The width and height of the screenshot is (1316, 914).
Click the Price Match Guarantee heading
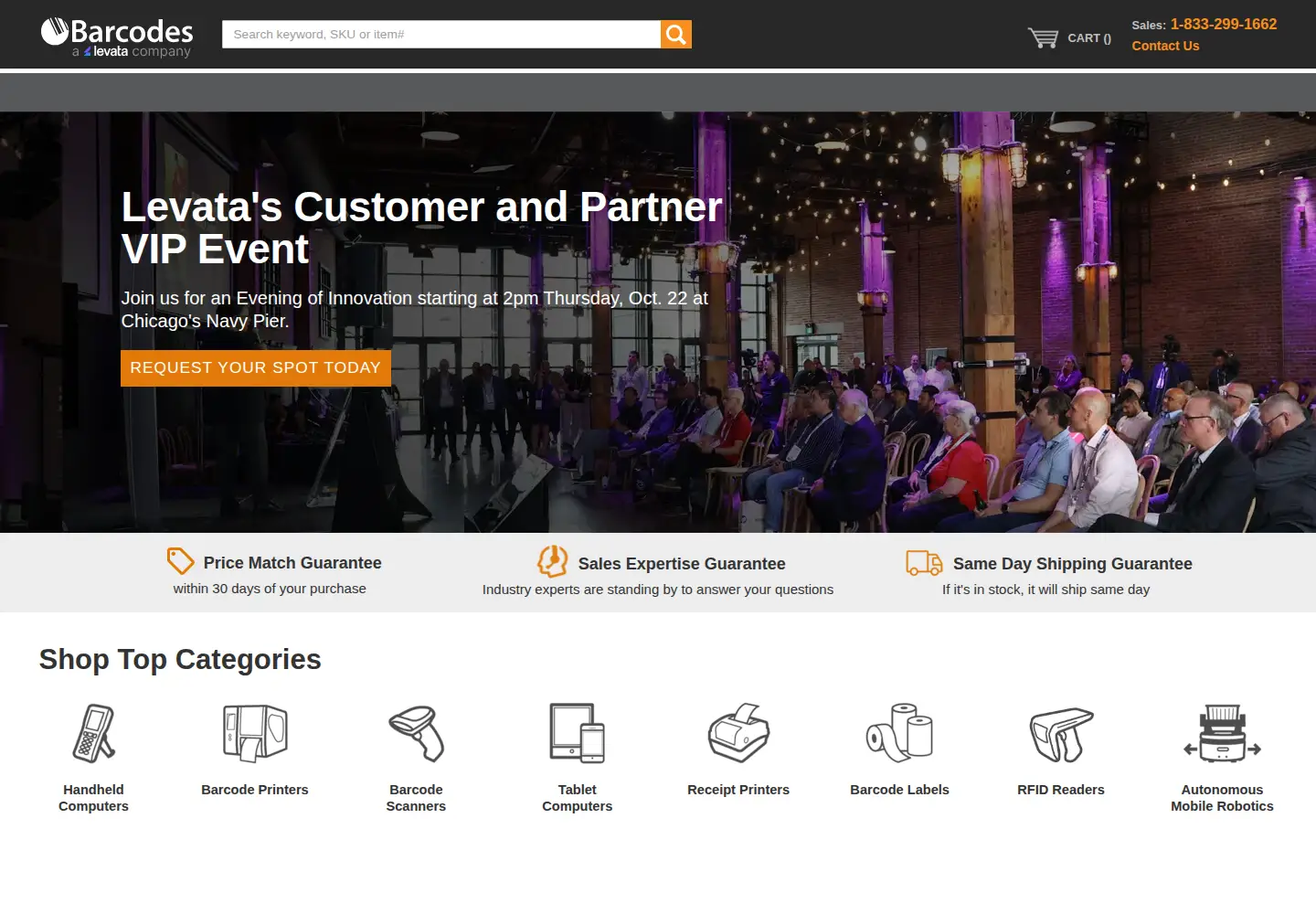pos(292,563)
